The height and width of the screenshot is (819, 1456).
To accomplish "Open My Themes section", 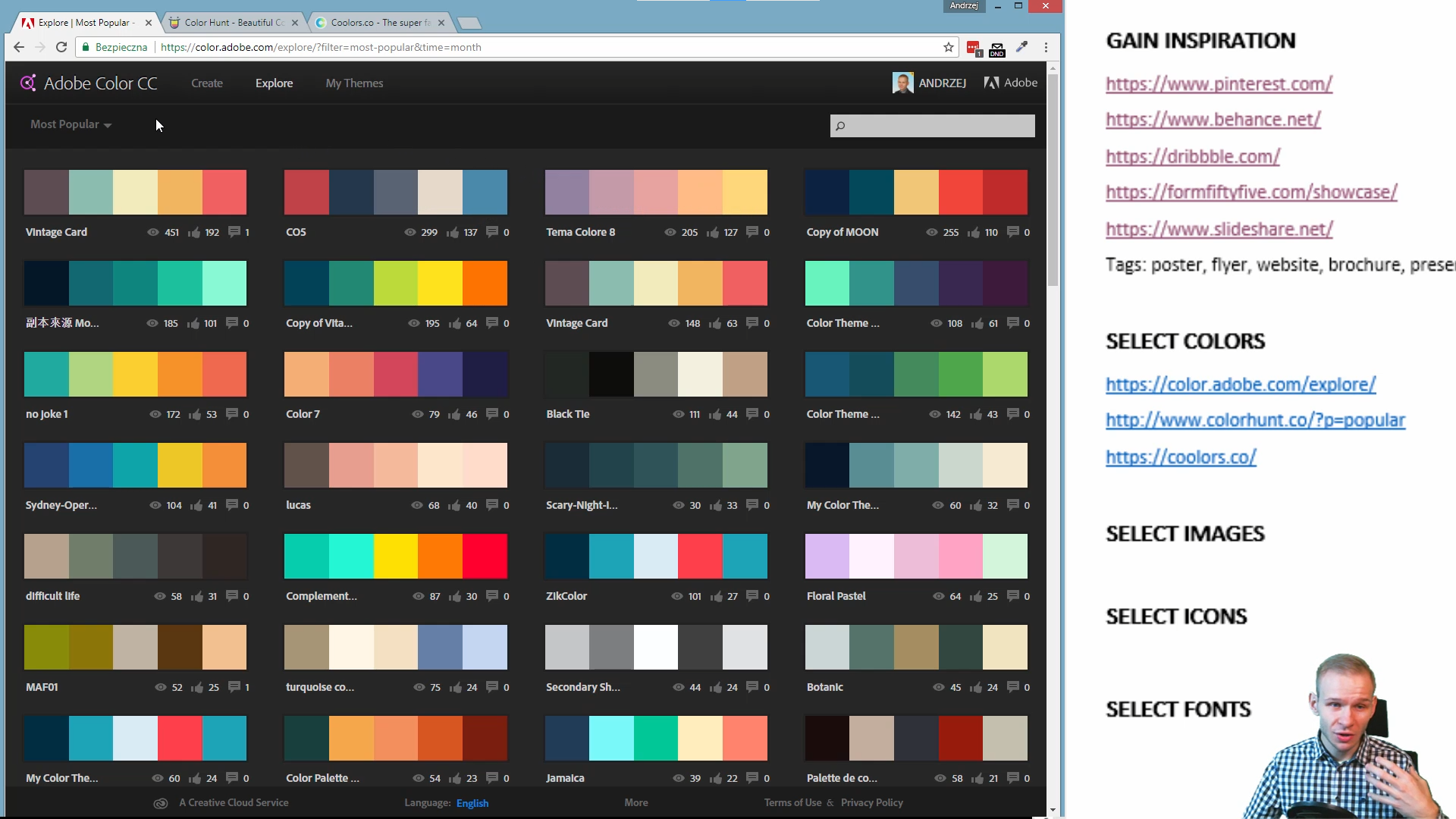I will coord(354,83).
